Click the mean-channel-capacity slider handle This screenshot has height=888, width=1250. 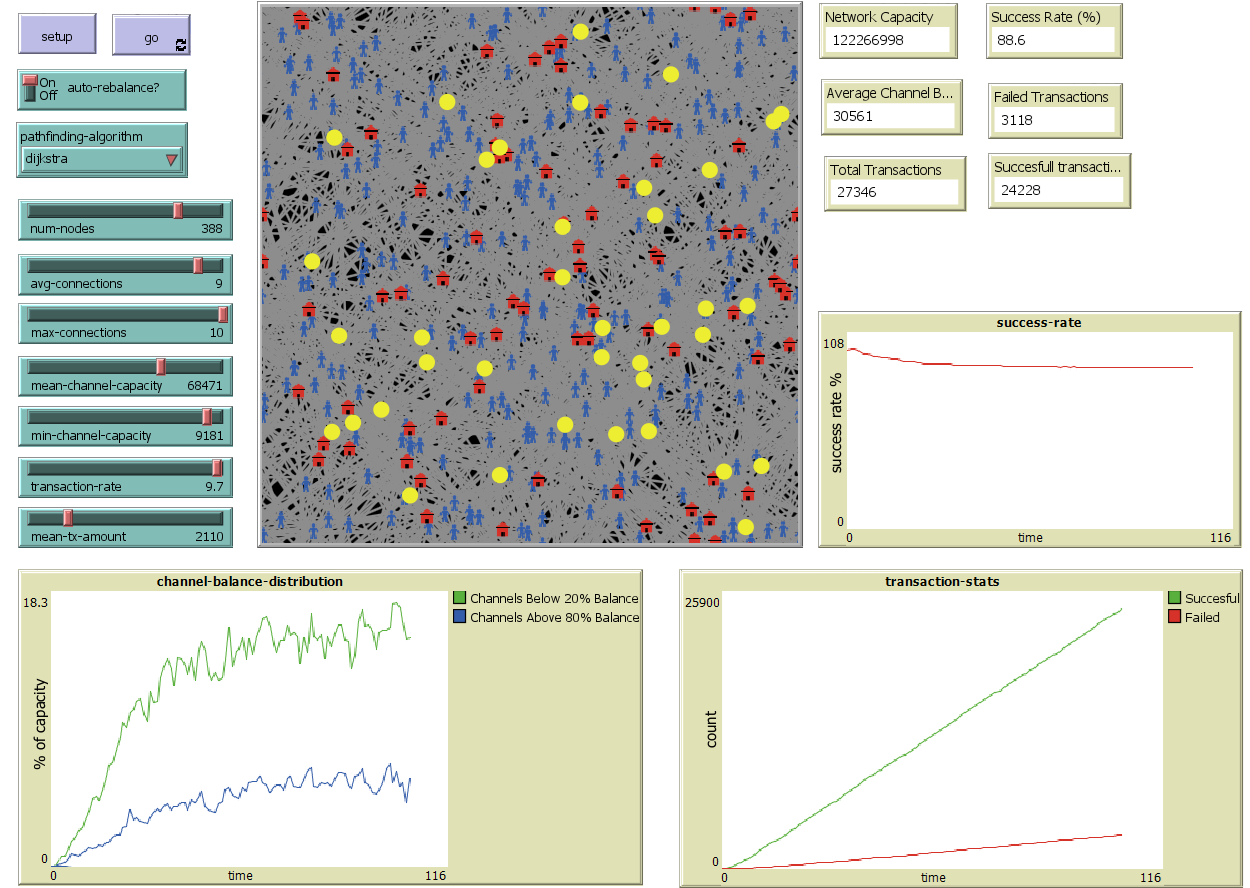tap(161, 366)
